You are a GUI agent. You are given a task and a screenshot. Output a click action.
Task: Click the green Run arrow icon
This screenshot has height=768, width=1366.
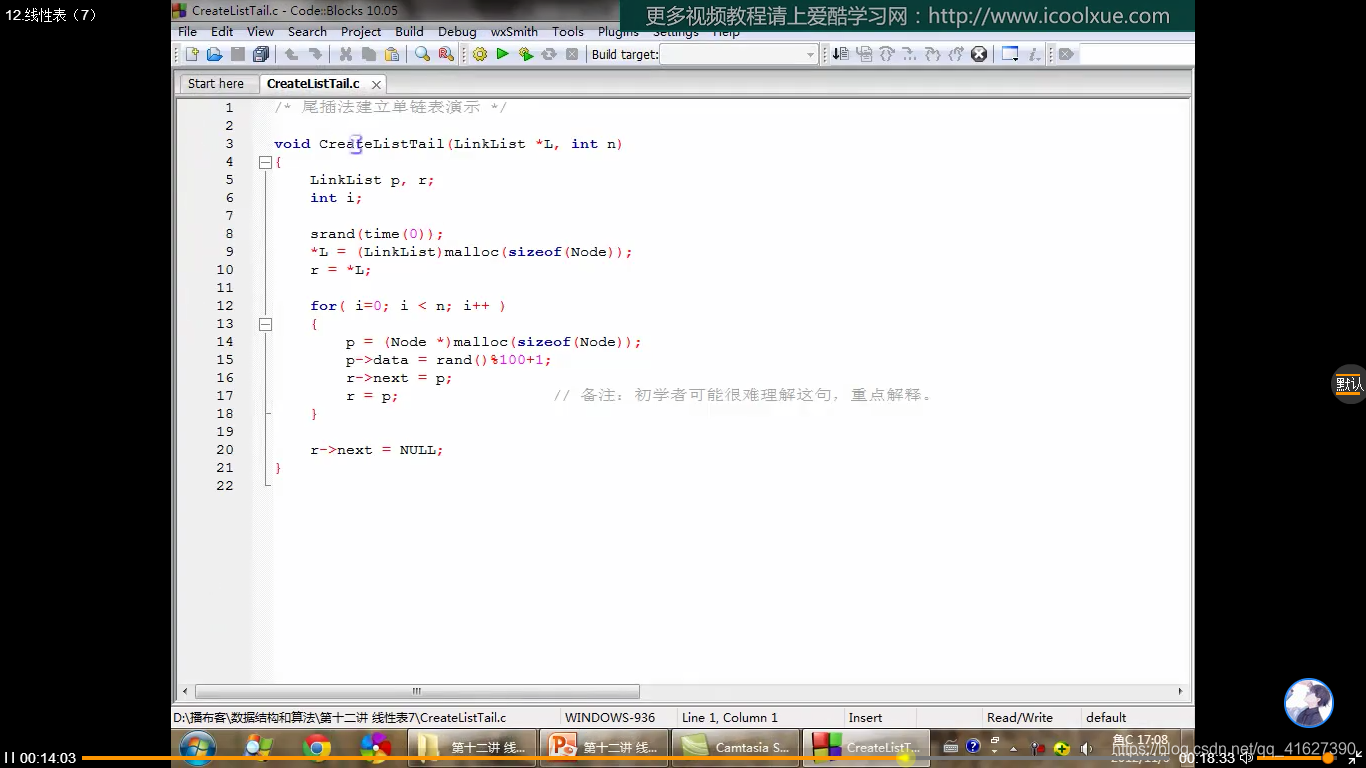tap(503, 54)
